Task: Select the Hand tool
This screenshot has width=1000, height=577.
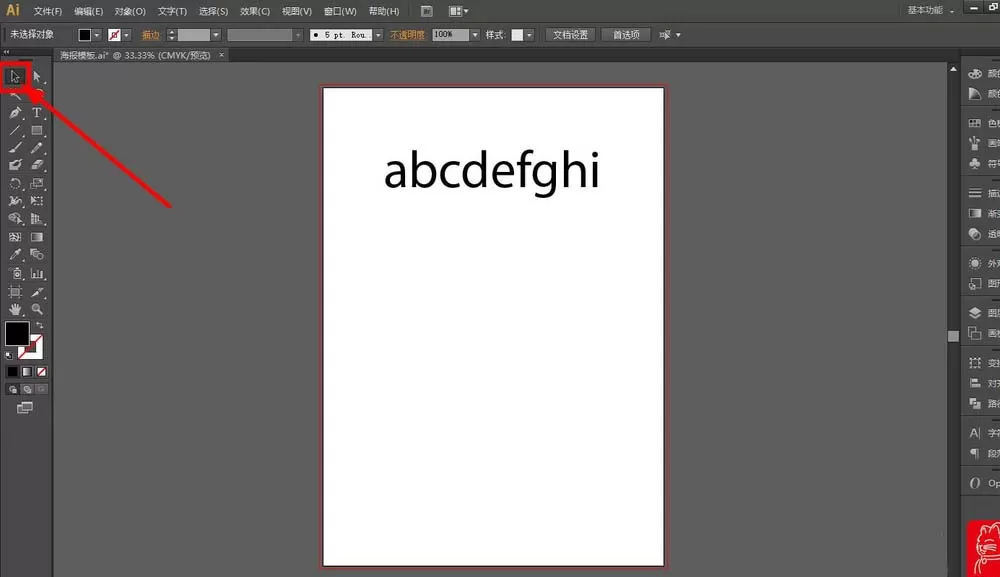Action: tap(15, 309)
